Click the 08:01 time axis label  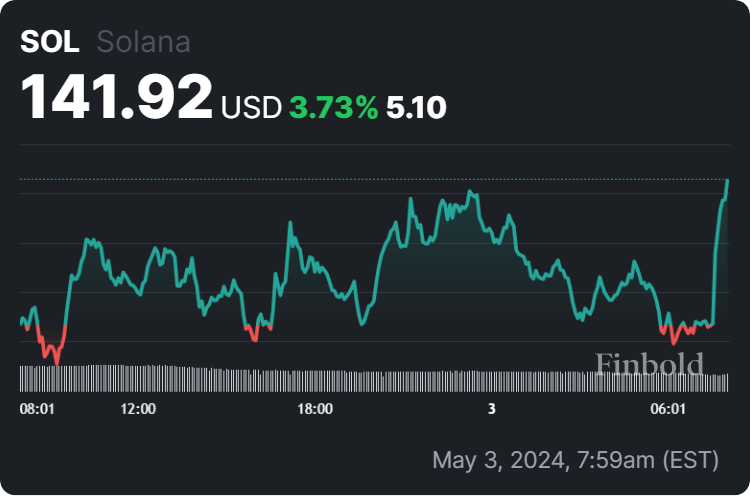[x=37, y=409]
